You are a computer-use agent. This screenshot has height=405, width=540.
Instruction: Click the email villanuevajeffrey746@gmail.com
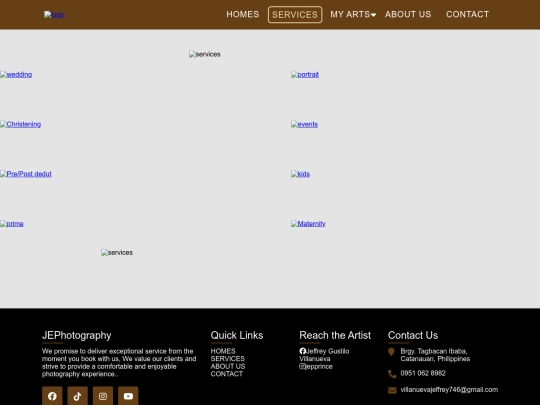(449, 390)
